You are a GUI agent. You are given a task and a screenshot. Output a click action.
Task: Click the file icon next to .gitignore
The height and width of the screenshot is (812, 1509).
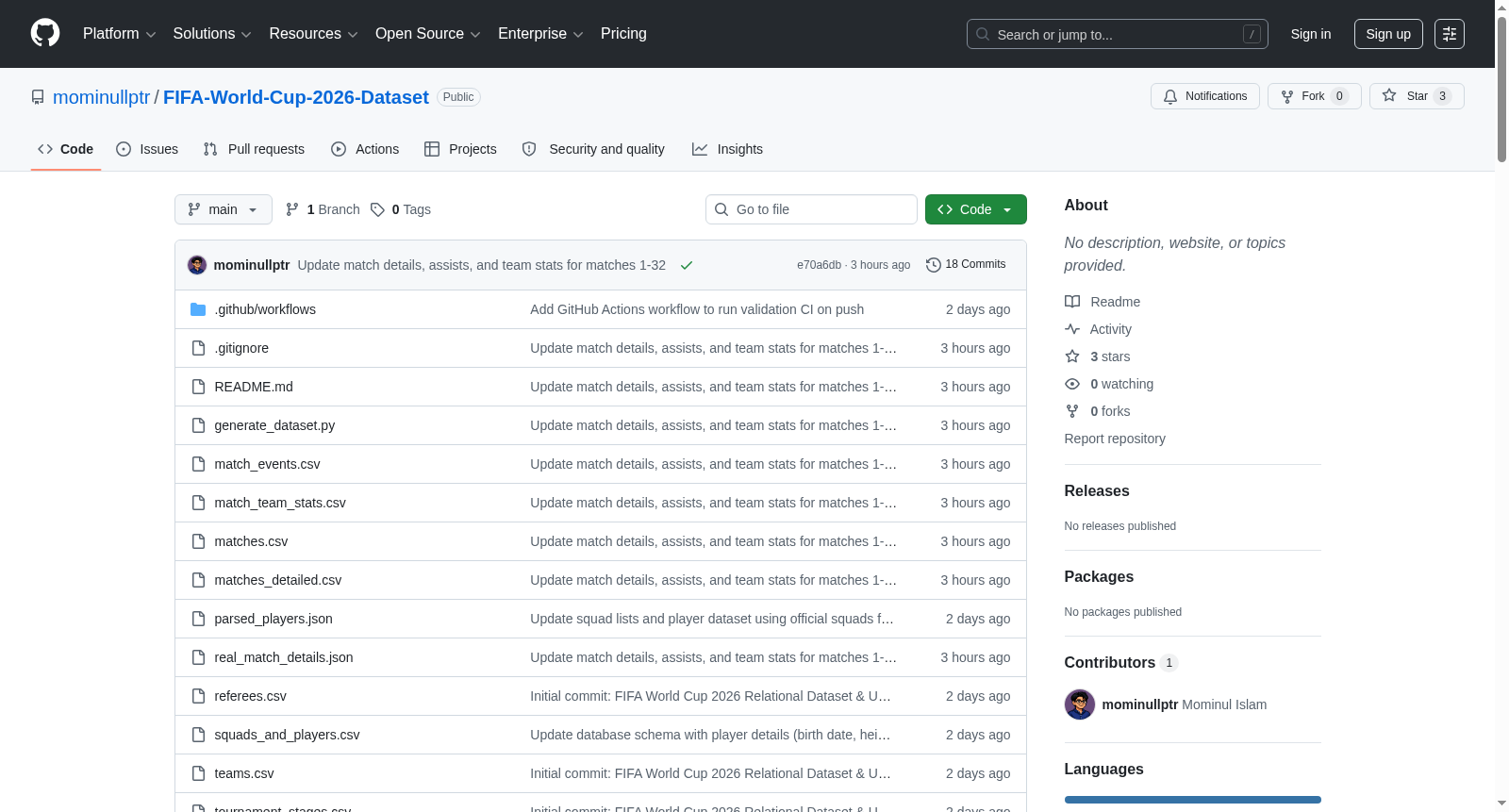tap(198, 348)
